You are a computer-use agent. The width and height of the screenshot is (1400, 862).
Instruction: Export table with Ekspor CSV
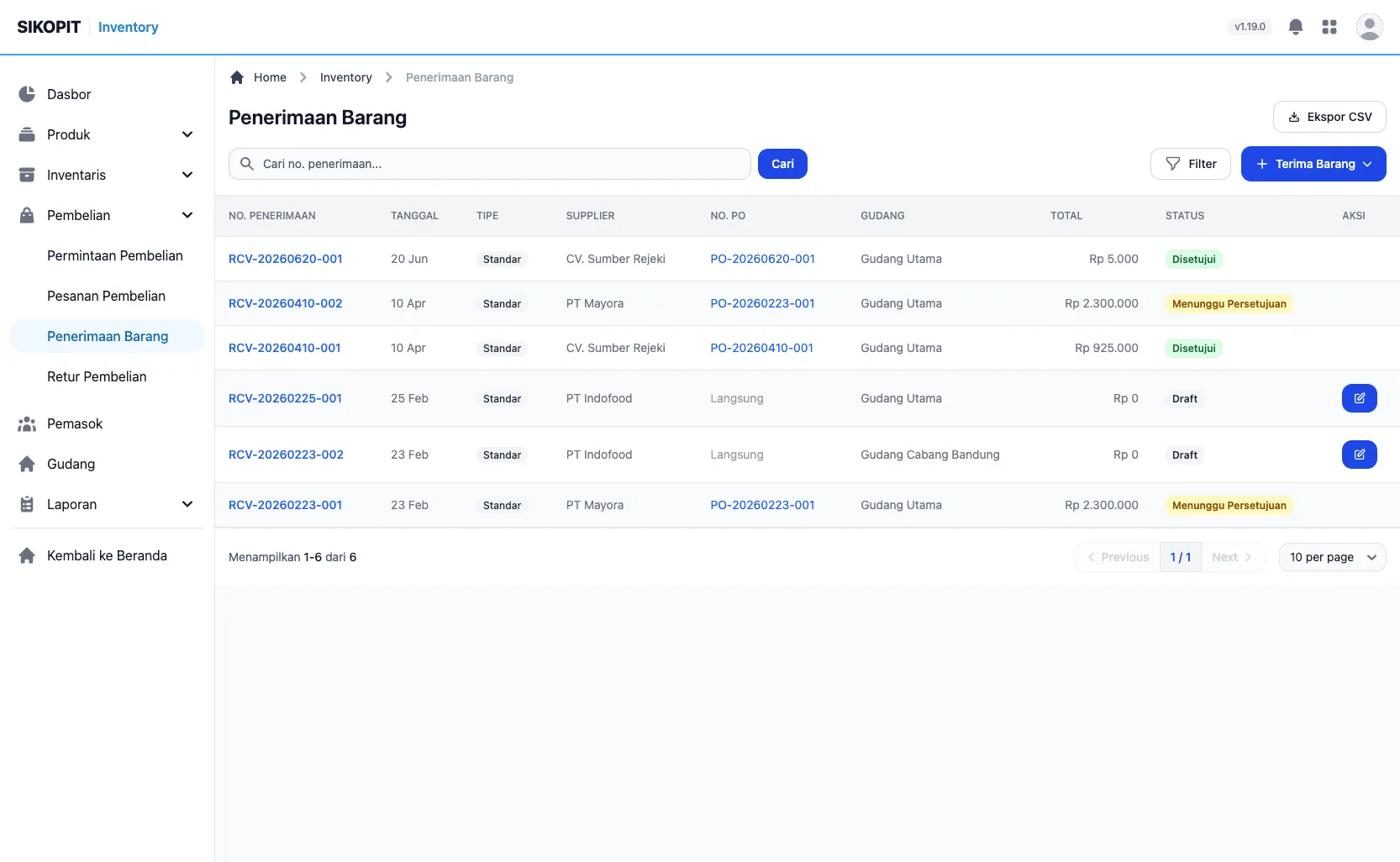pyautogui.click(x=1329, y=117)
